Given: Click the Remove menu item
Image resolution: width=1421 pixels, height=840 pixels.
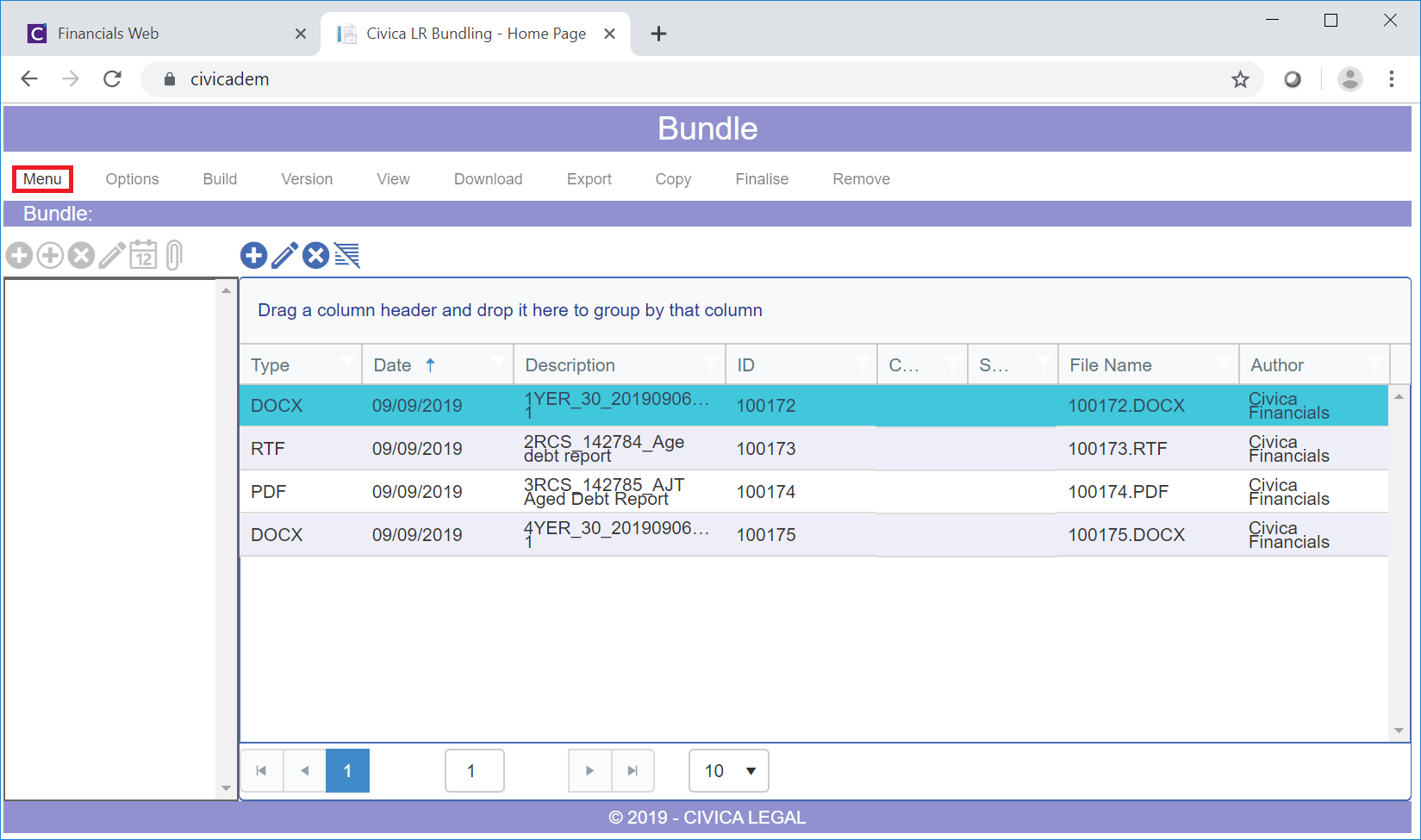Looking at the screenshot, I should point(861,179).
